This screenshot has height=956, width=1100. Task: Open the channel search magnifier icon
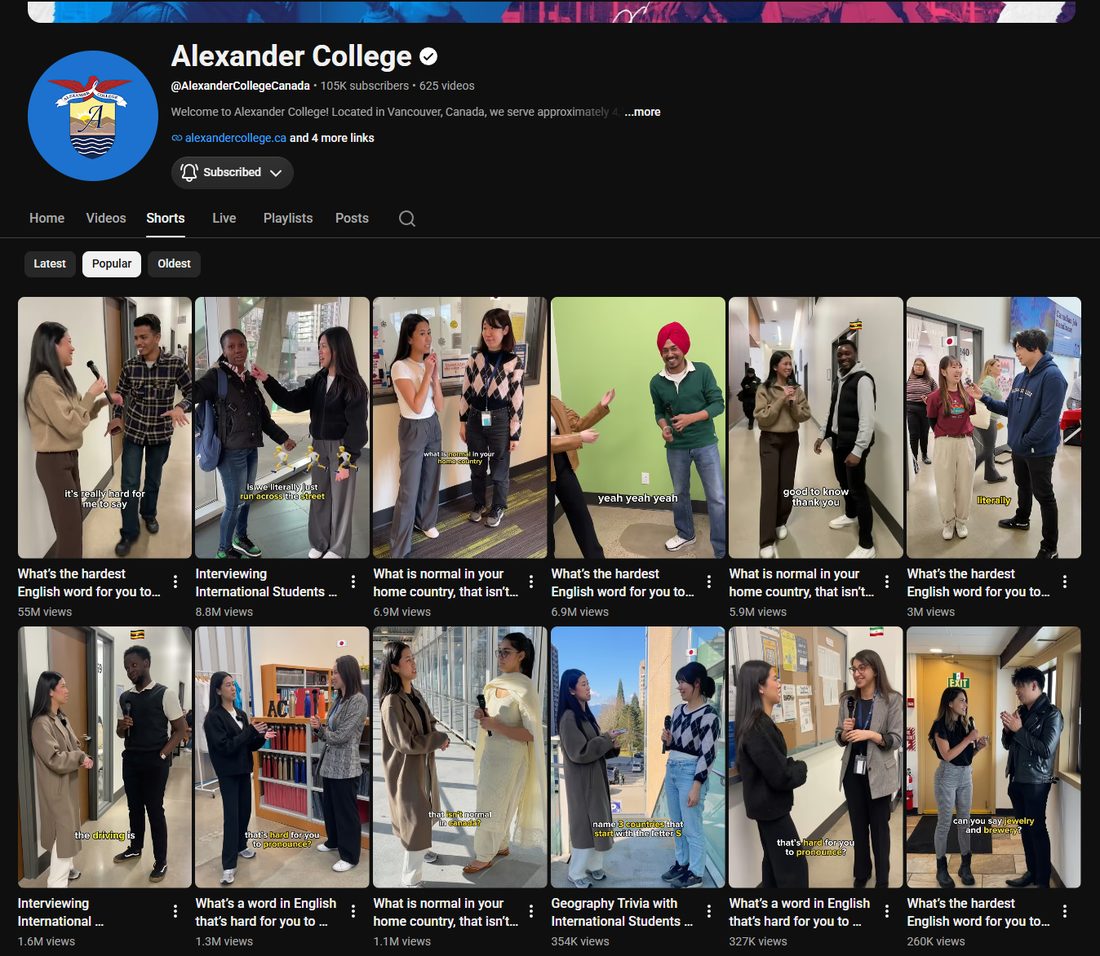[407, 218]
